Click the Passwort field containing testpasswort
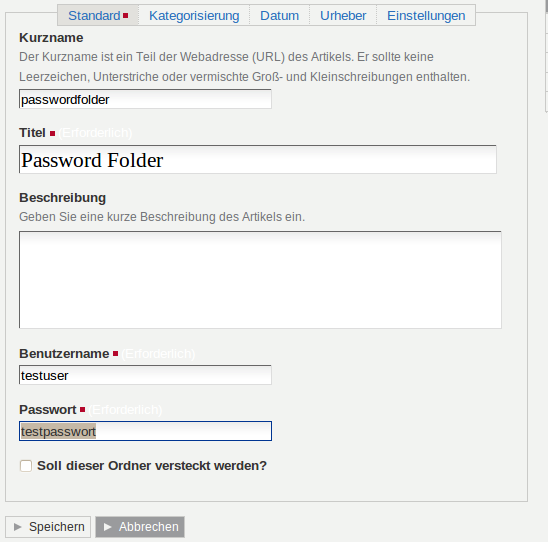The image size is (548, 542). [x=145, y=431]
